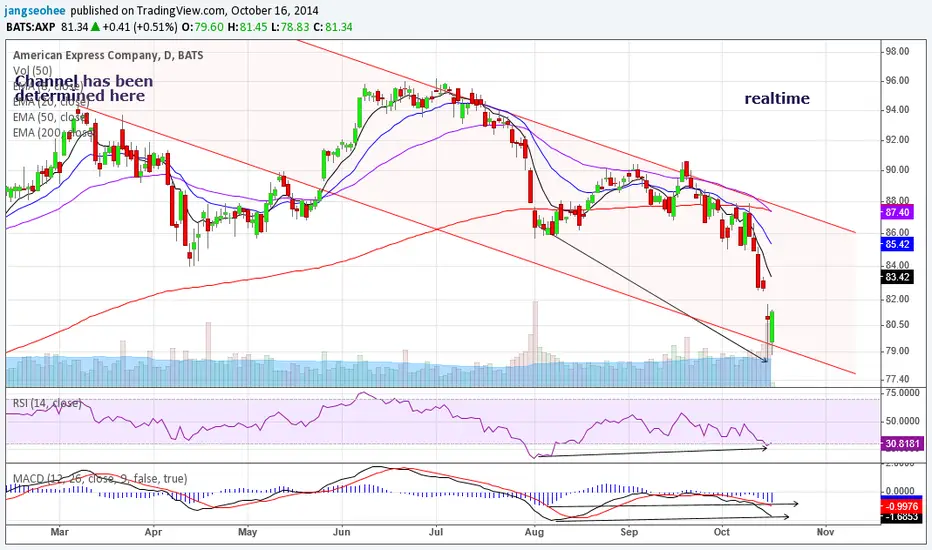Click the Apr label on the time axis

[x=153, y=532]
